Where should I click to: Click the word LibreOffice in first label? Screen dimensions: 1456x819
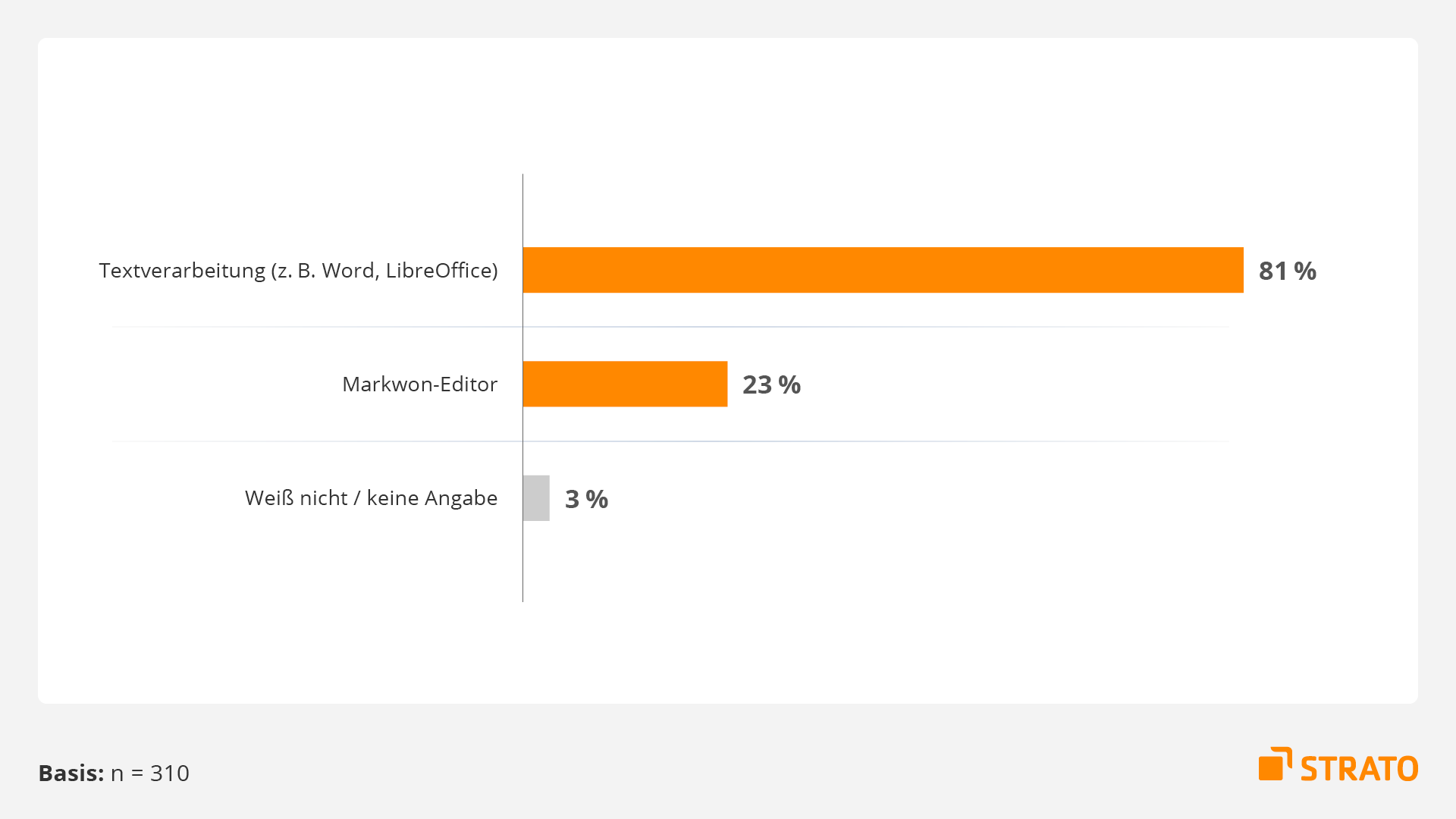click(438, 271)
